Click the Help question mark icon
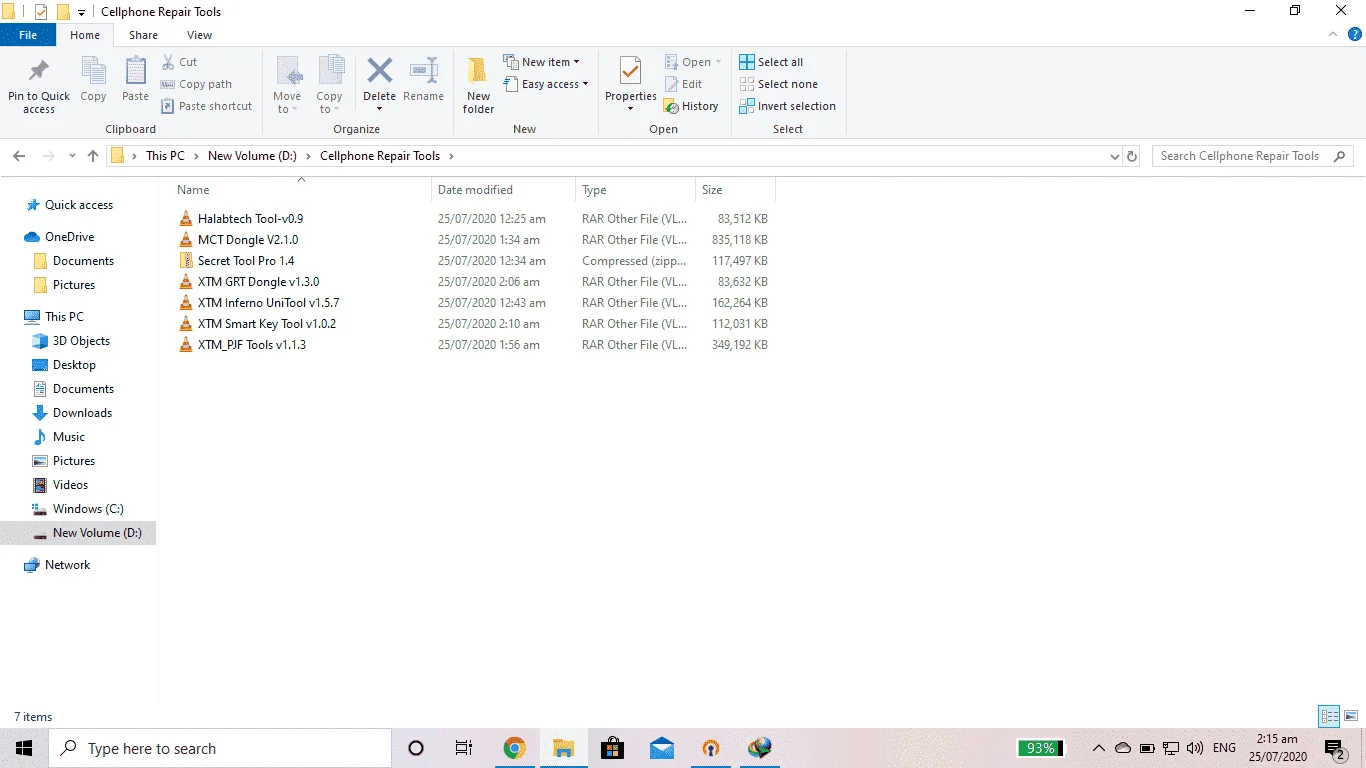The width and height of the screenshot is (1366, 768). (x=1355, y=34)
